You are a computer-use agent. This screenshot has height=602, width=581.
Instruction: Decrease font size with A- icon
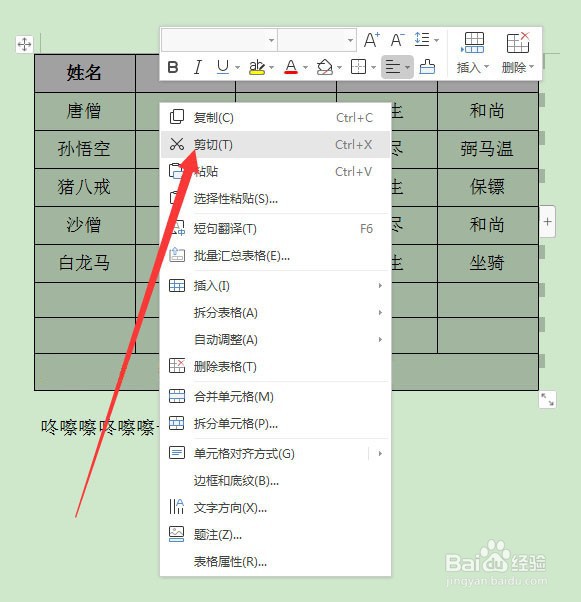pyautogui.click(x=397, y=40)
